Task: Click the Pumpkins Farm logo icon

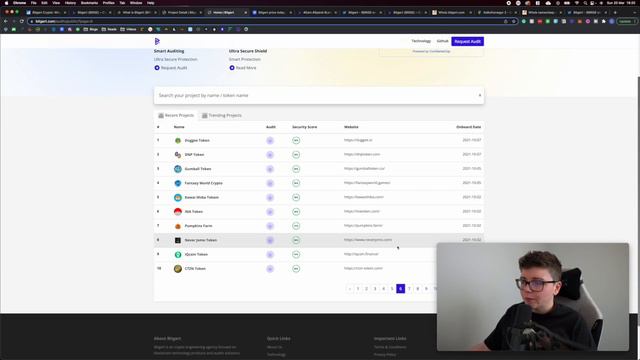Action: [178, 226]
